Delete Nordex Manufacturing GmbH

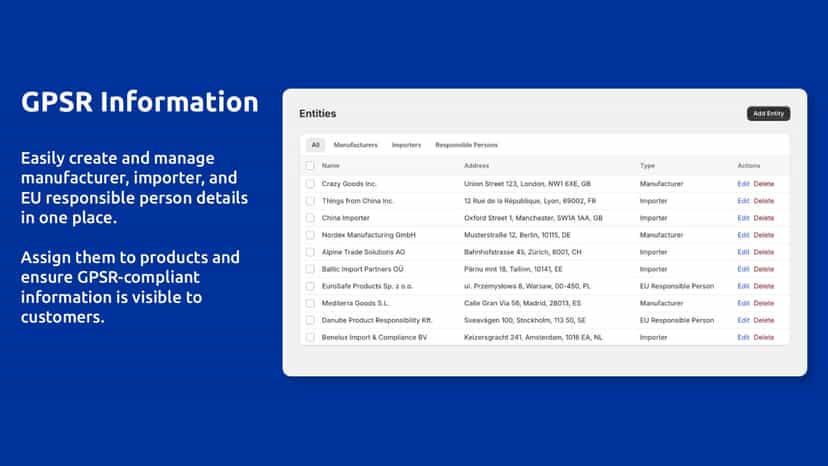point(764,235)
